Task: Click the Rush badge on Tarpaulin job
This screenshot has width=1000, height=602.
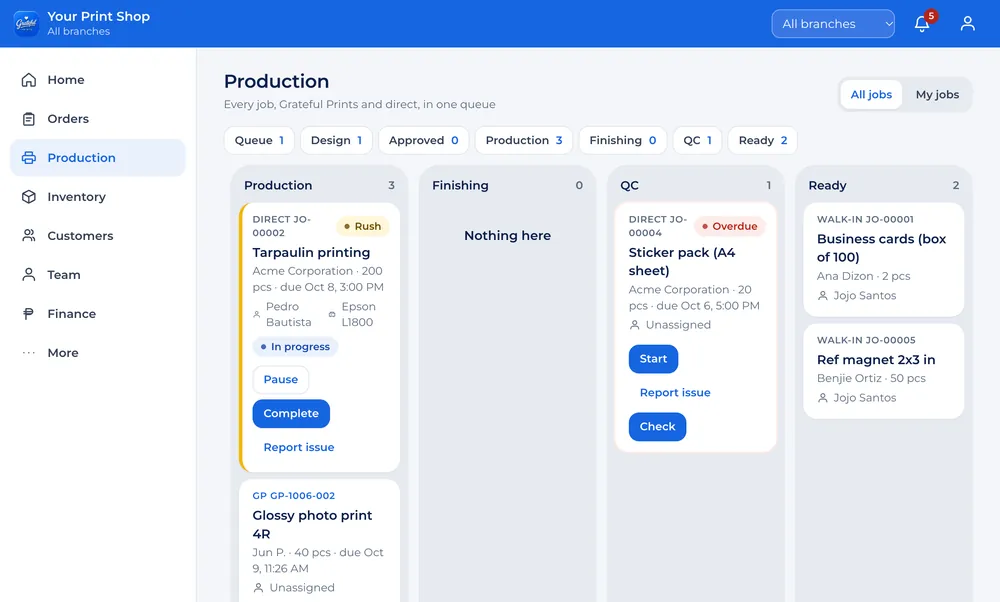Action: click(362, 226)
